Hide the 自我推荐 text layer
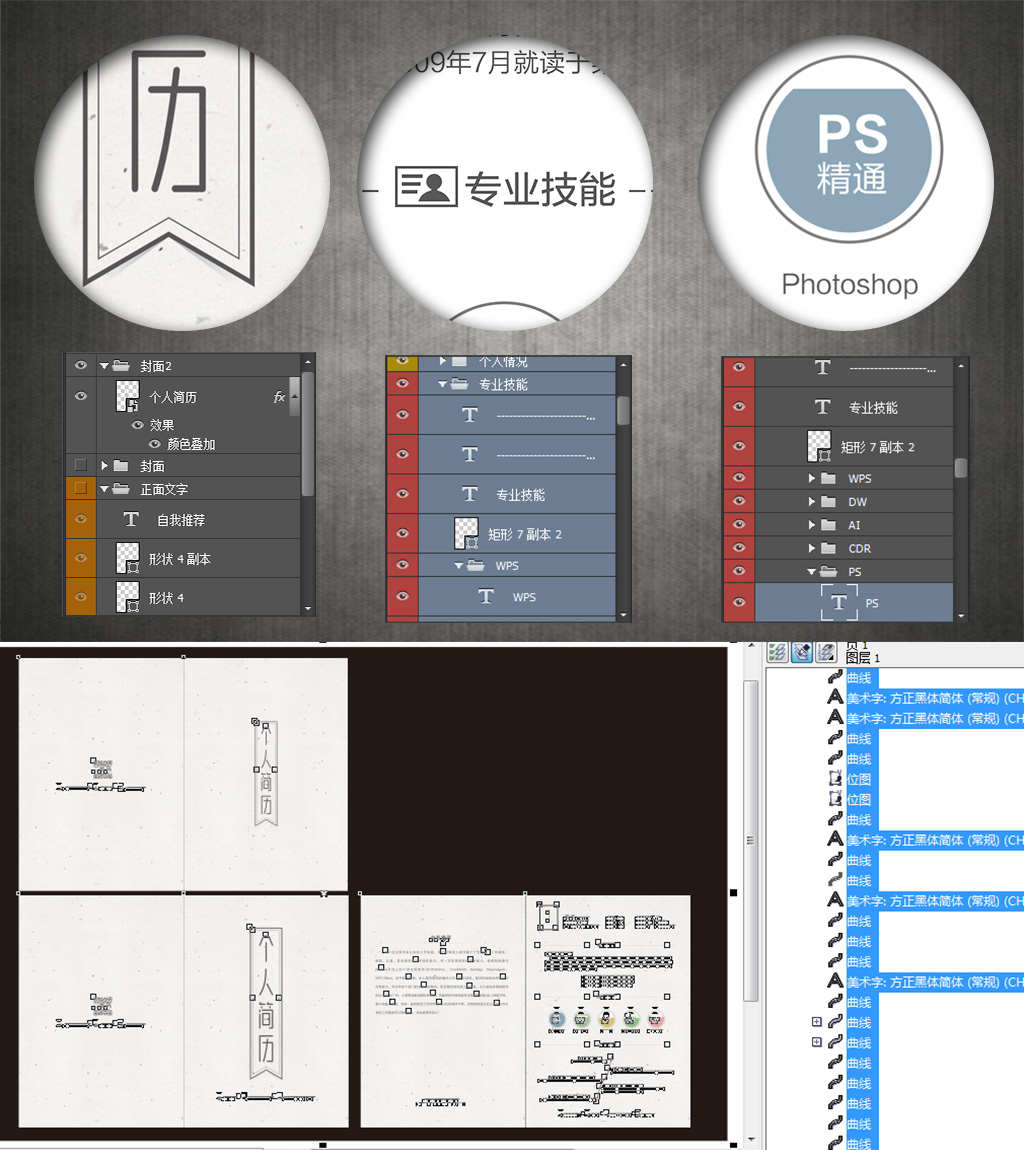The height and width of the screenshot is (1150, 1024). tap(81, 519)
